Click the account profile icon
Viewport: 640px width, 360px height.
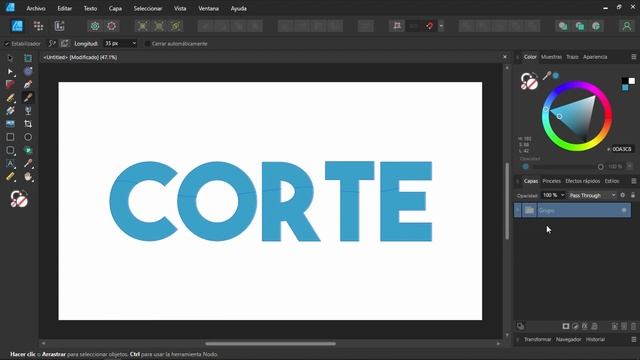tap(627, 26)
